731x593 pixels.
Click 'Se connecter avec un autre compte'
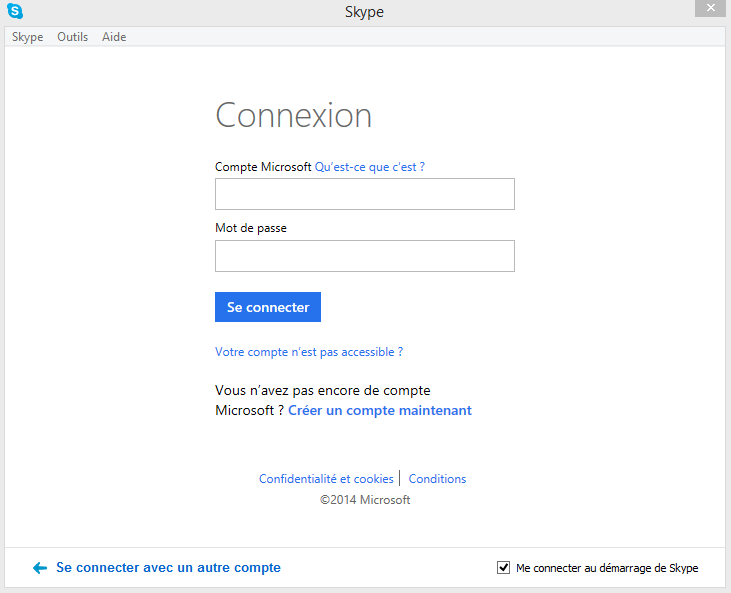pos(168,567)
